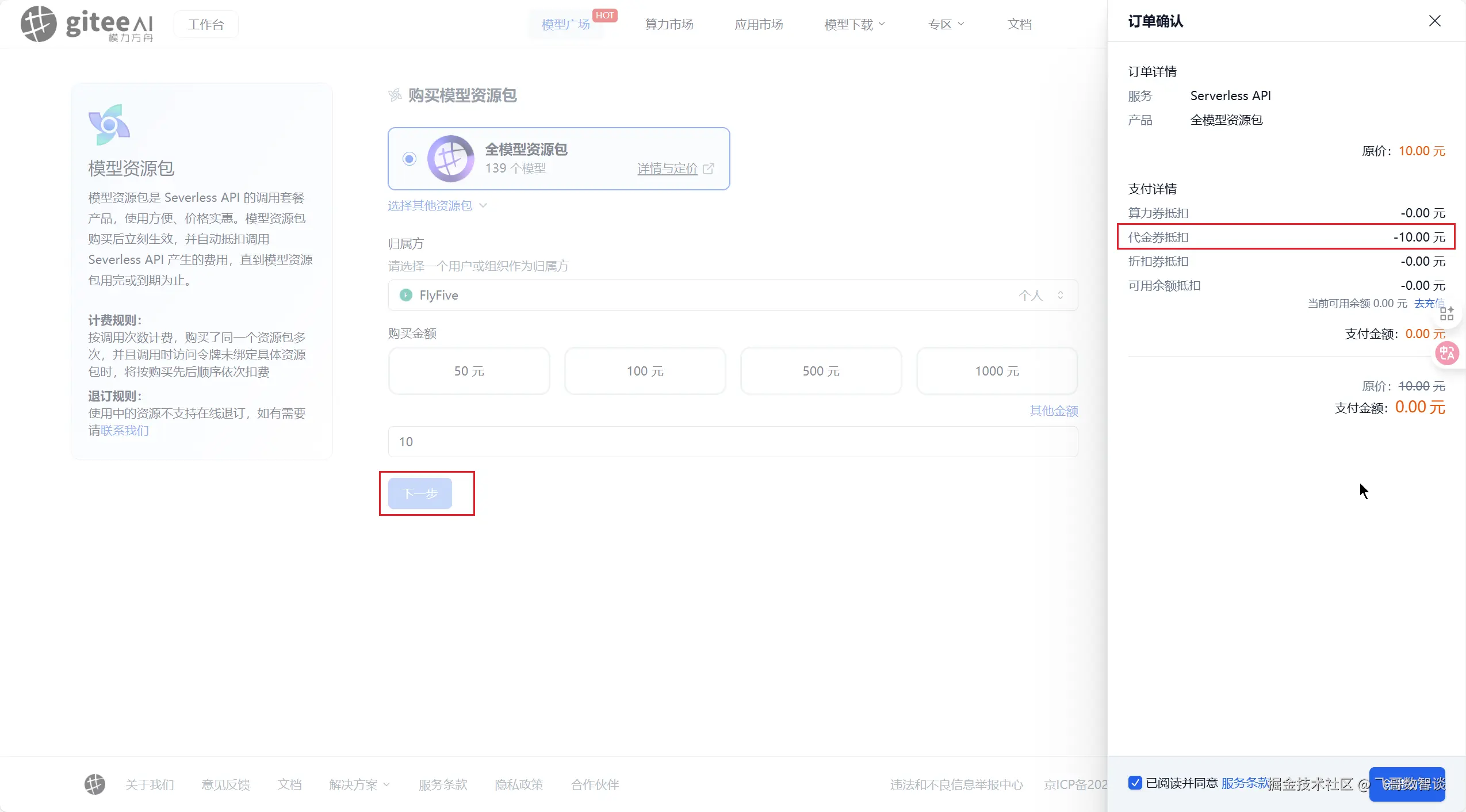The height and width of the screenshot is (812, 1466).
Task: Open the 归属方 FlyFive dropdown
Action: click(732, 295)
